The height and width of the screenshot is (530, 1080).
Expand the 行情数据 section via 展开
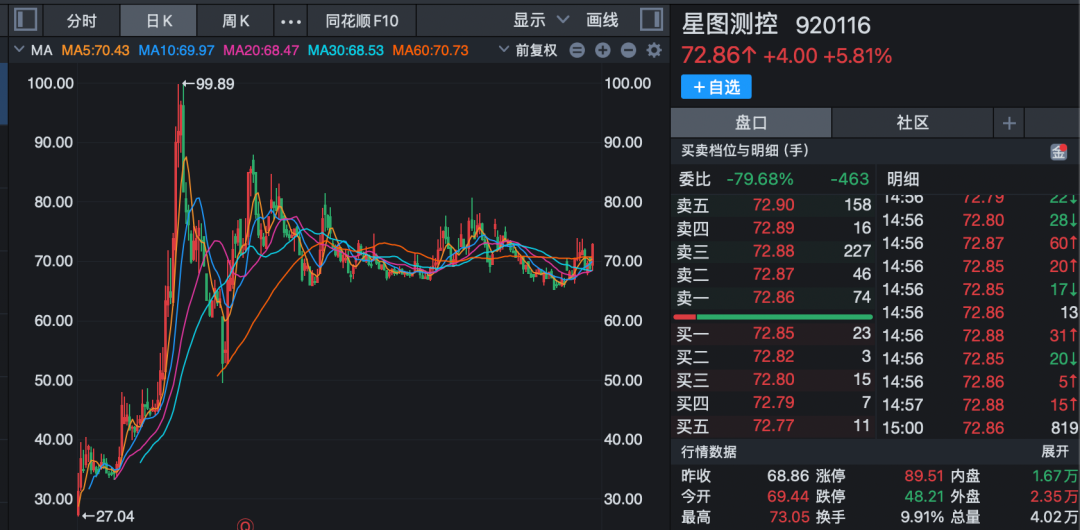tap(1055, 452)
